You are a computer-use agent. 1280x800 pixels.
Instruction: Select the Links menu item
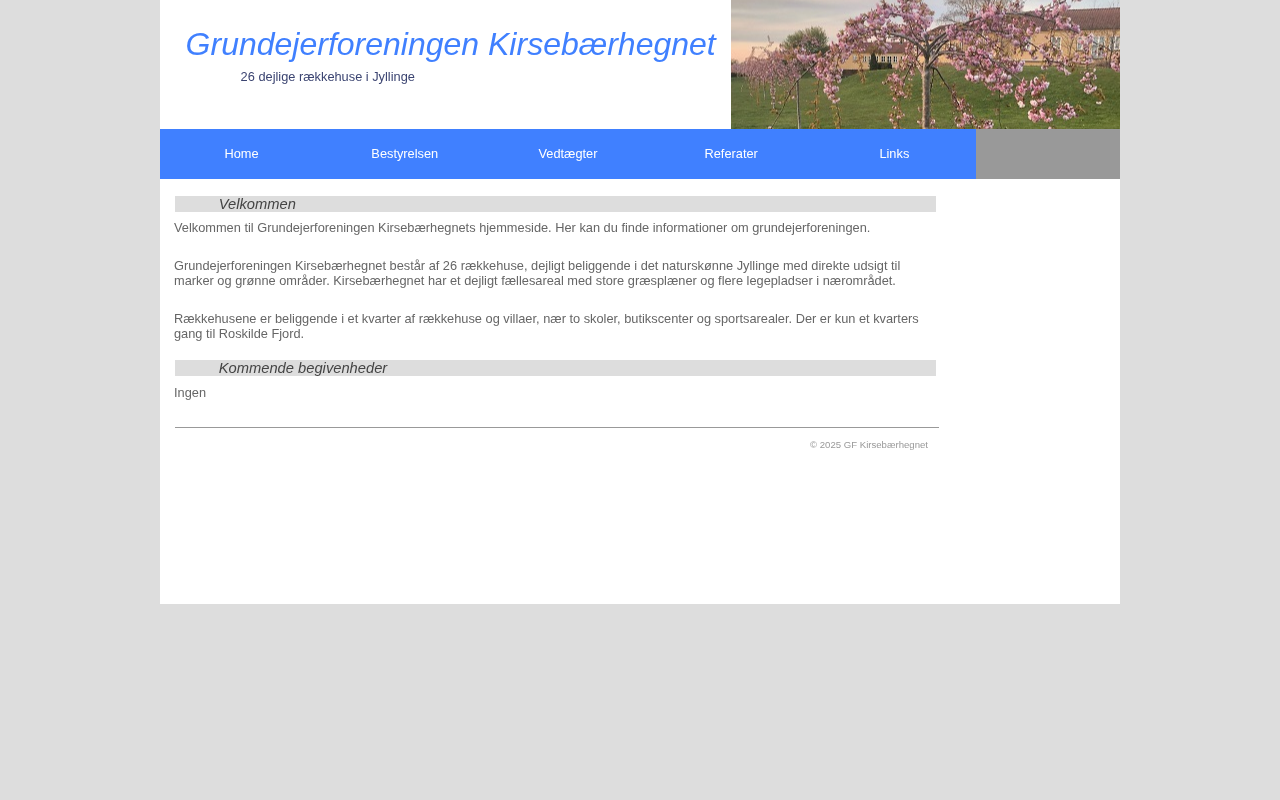894,154
